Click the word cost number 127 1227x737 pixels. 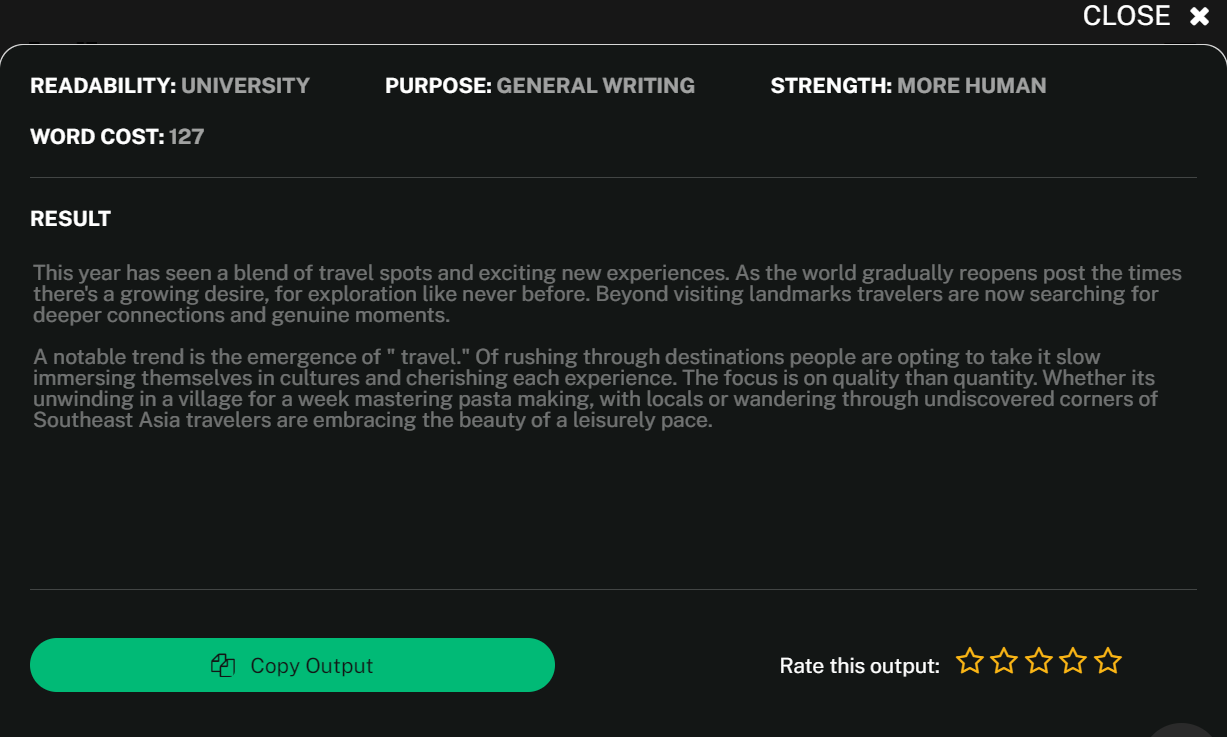187,137
